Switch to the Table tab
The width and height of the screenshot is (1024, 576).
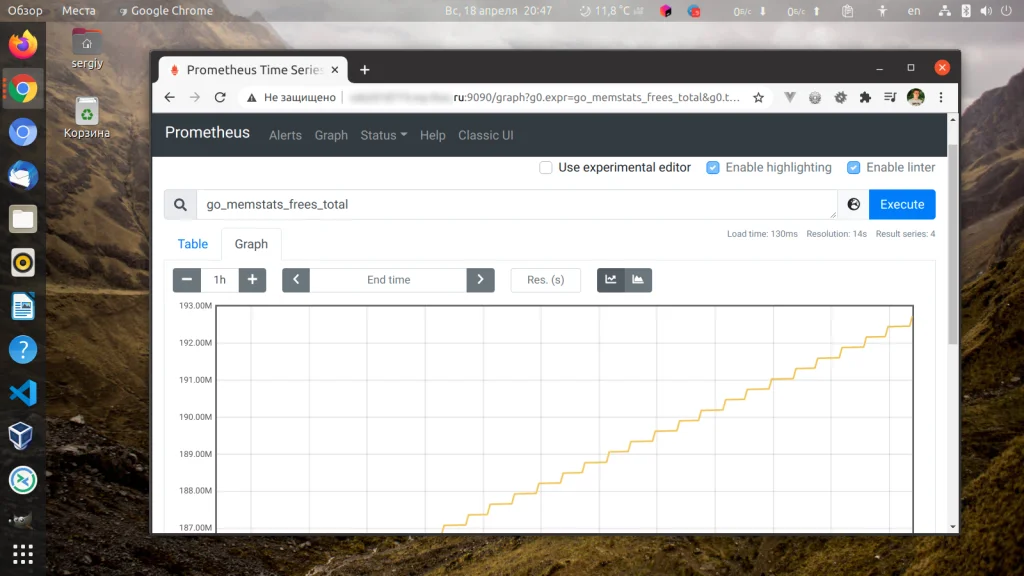(193, 243)
